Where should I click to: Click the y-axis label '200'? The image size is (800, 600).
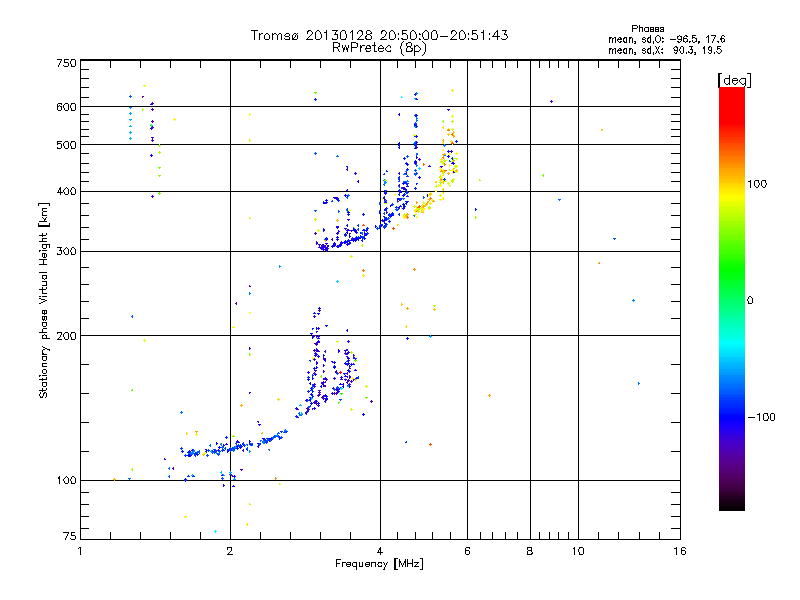coord(67,336)
